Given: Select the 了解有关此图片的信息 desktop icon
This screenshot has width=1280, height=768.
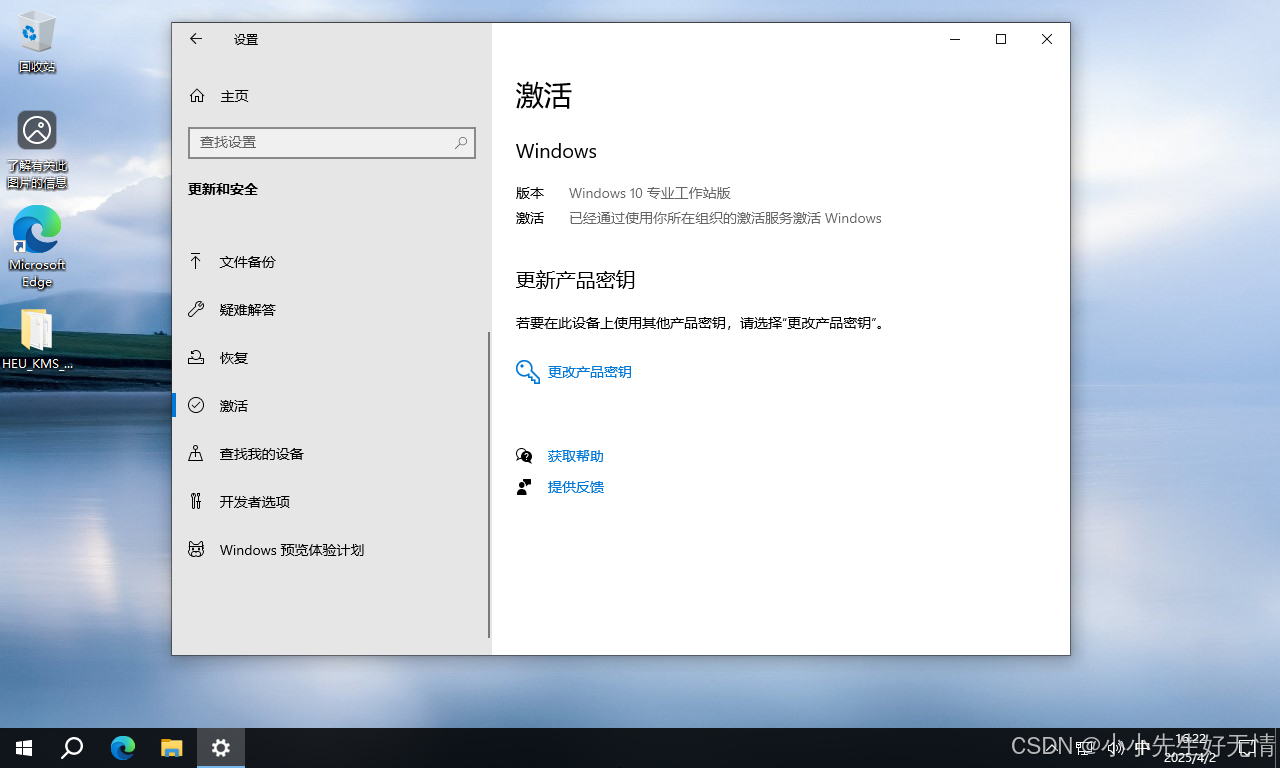Looking at the screenshot, I should (37, 150).
